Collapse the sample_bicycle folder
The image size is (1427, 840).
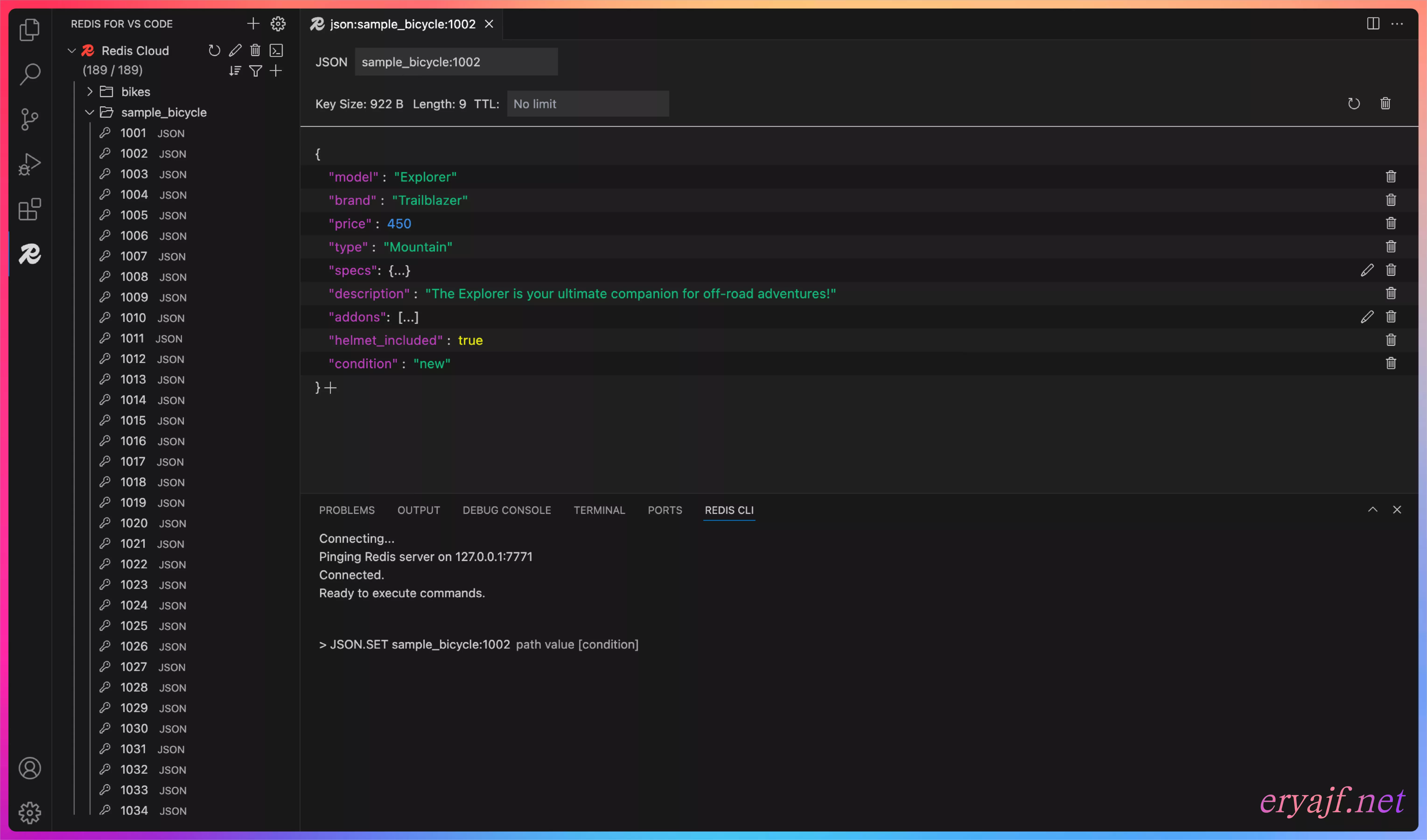[89, 112]
